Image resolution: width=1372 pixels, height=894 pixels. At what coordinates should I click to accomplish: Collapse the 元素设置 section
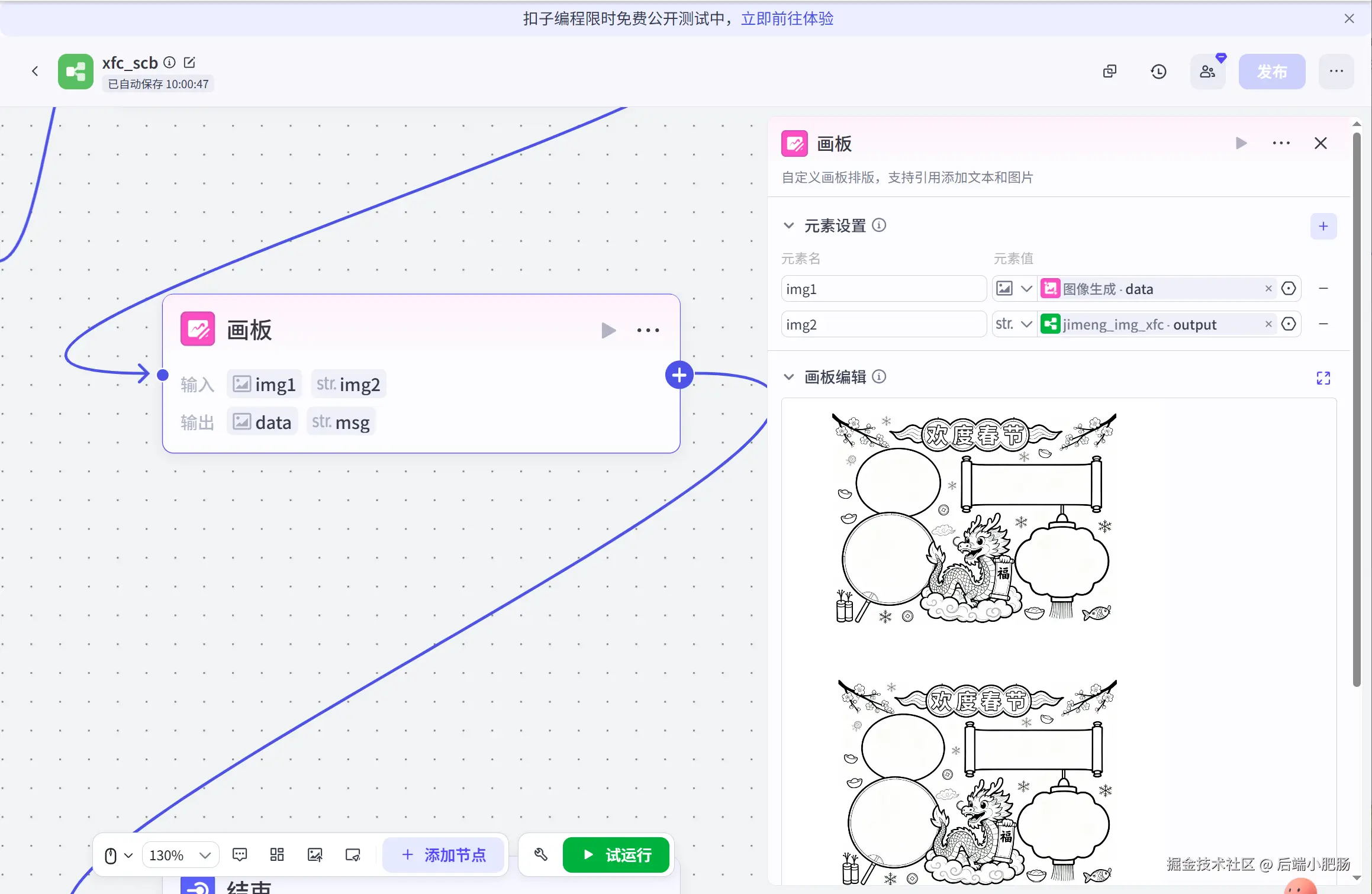click(x=788, y=225)
